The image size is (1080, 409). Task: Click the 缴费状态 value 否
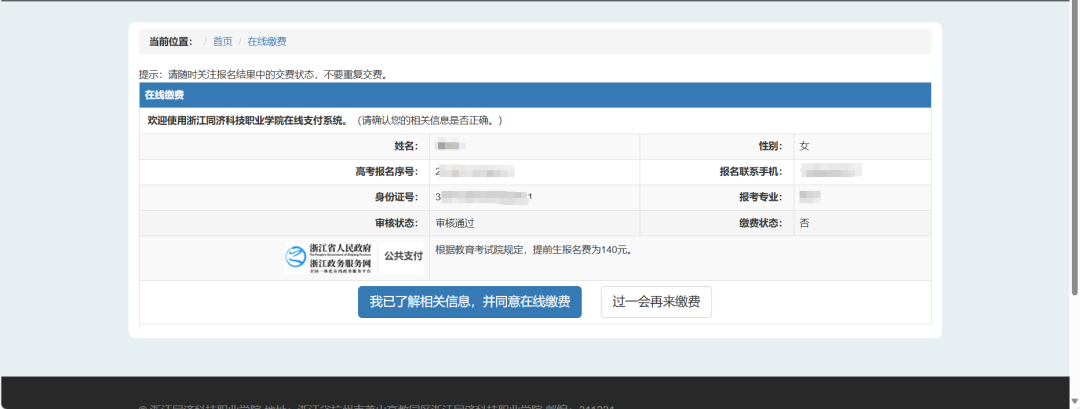click(804, 223)
